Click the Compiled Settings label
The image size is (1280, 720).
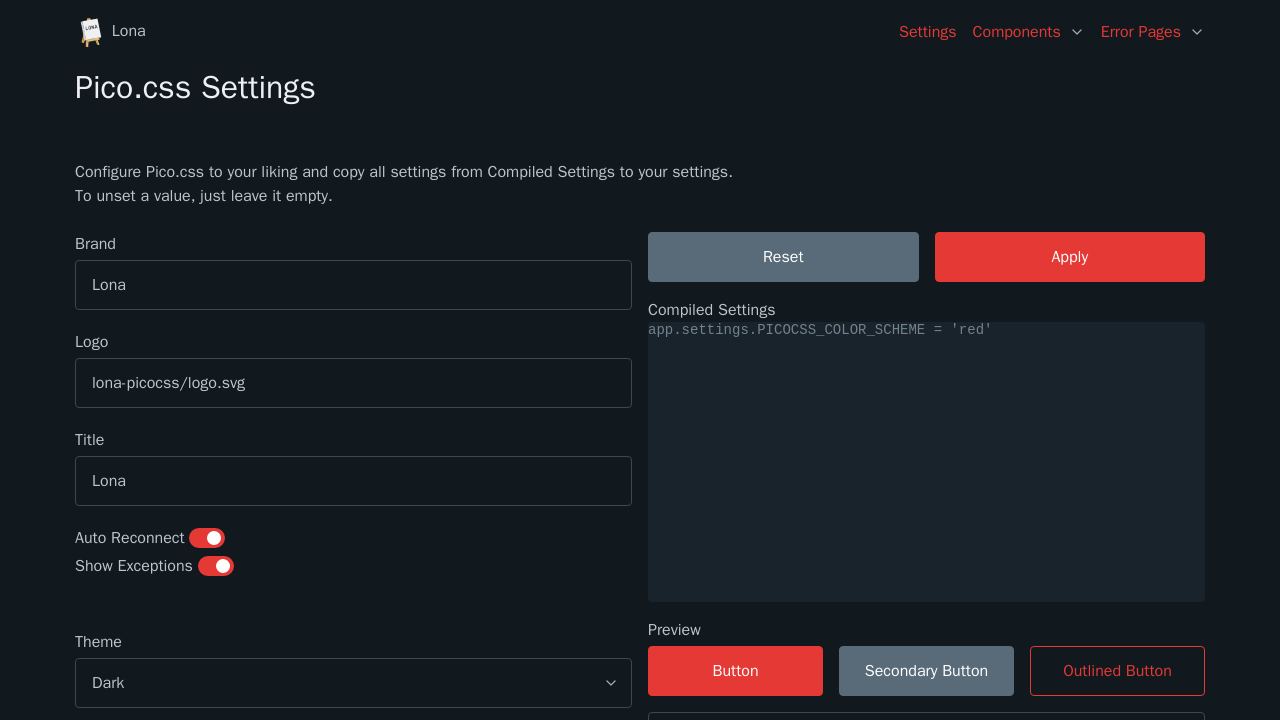[711, 310]
